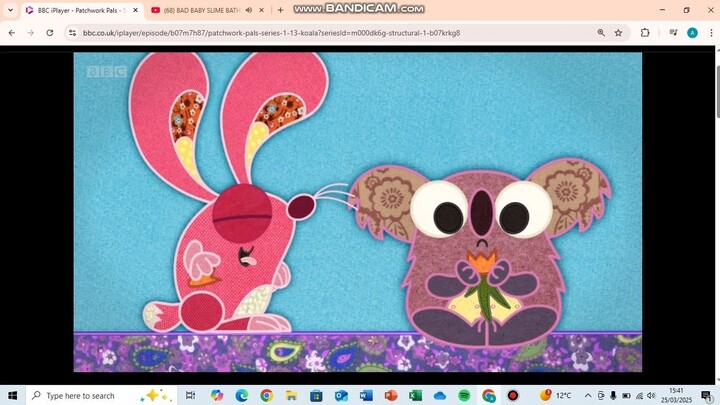Open the zoom magnifier in address bar

600,33
